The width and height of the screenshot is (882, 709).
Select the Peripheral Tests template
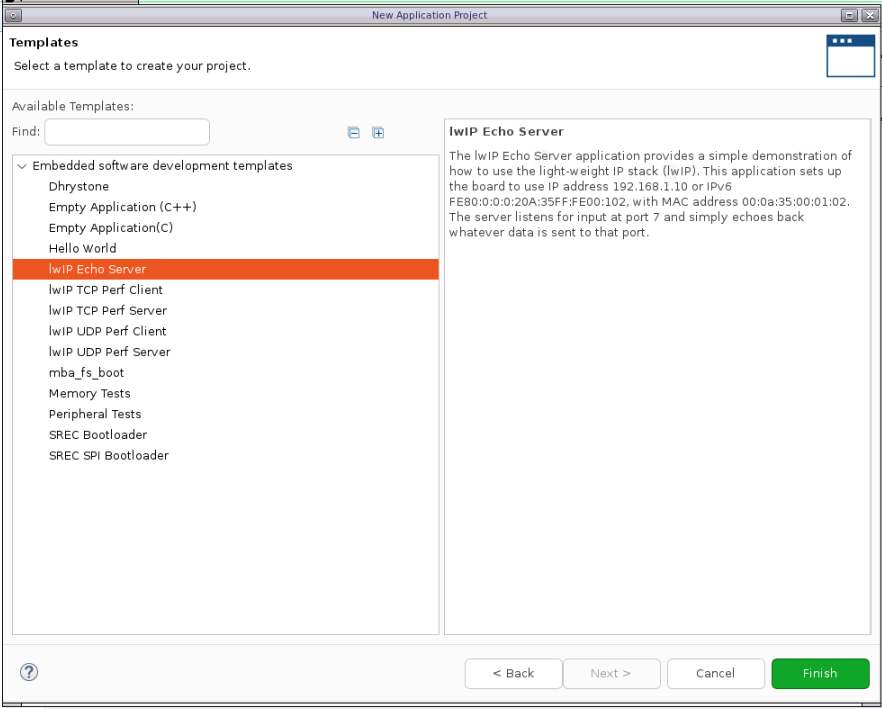[95, 414]
